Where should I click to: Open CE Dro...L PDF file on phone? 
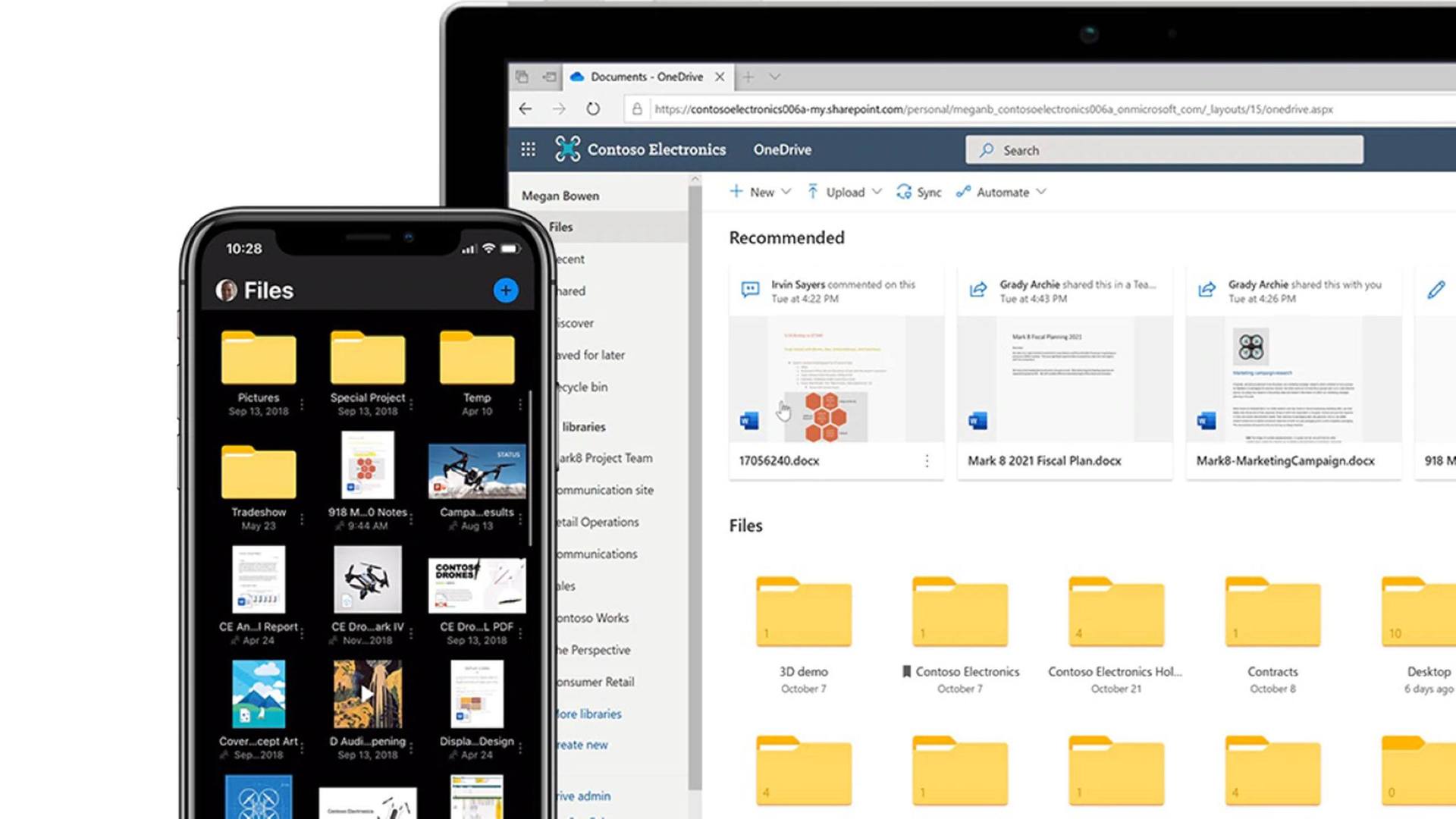pos(477,585)
